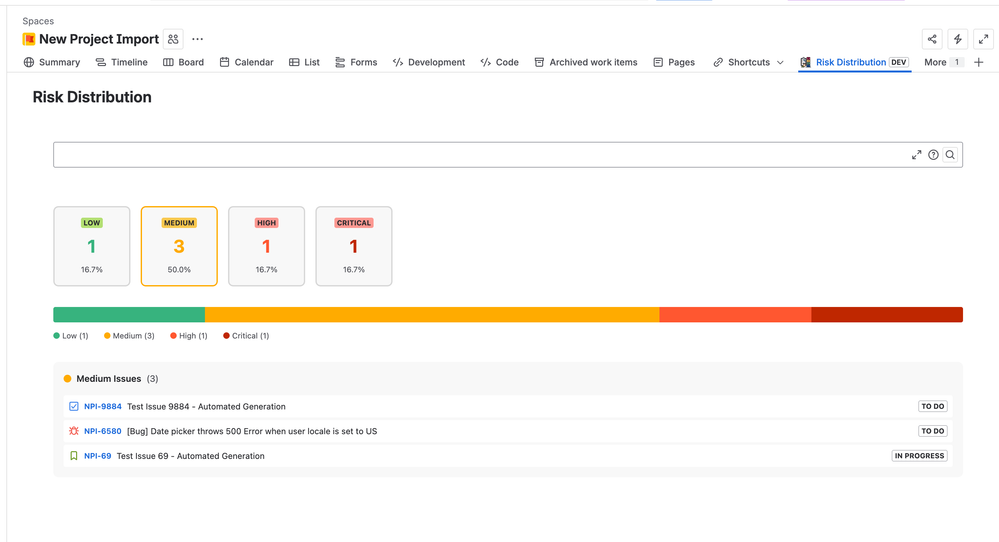Open issue link NPI-69

[97, 456]
